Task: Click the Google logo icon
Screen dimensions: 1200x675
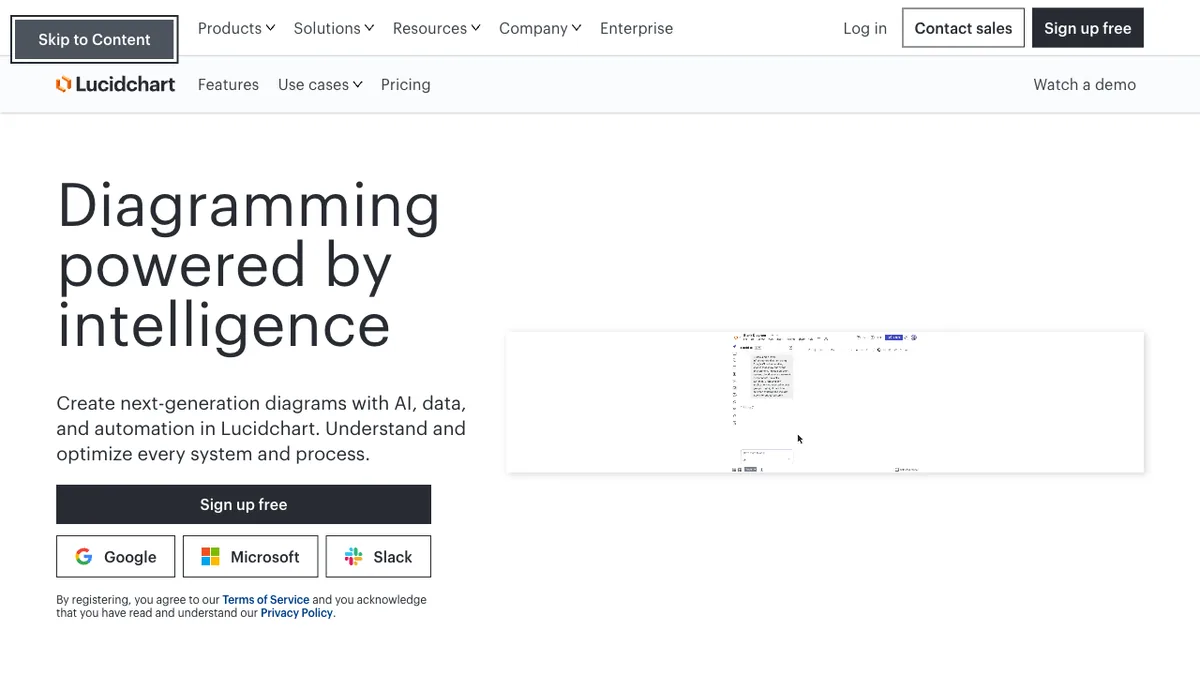Action: [84, 557]
